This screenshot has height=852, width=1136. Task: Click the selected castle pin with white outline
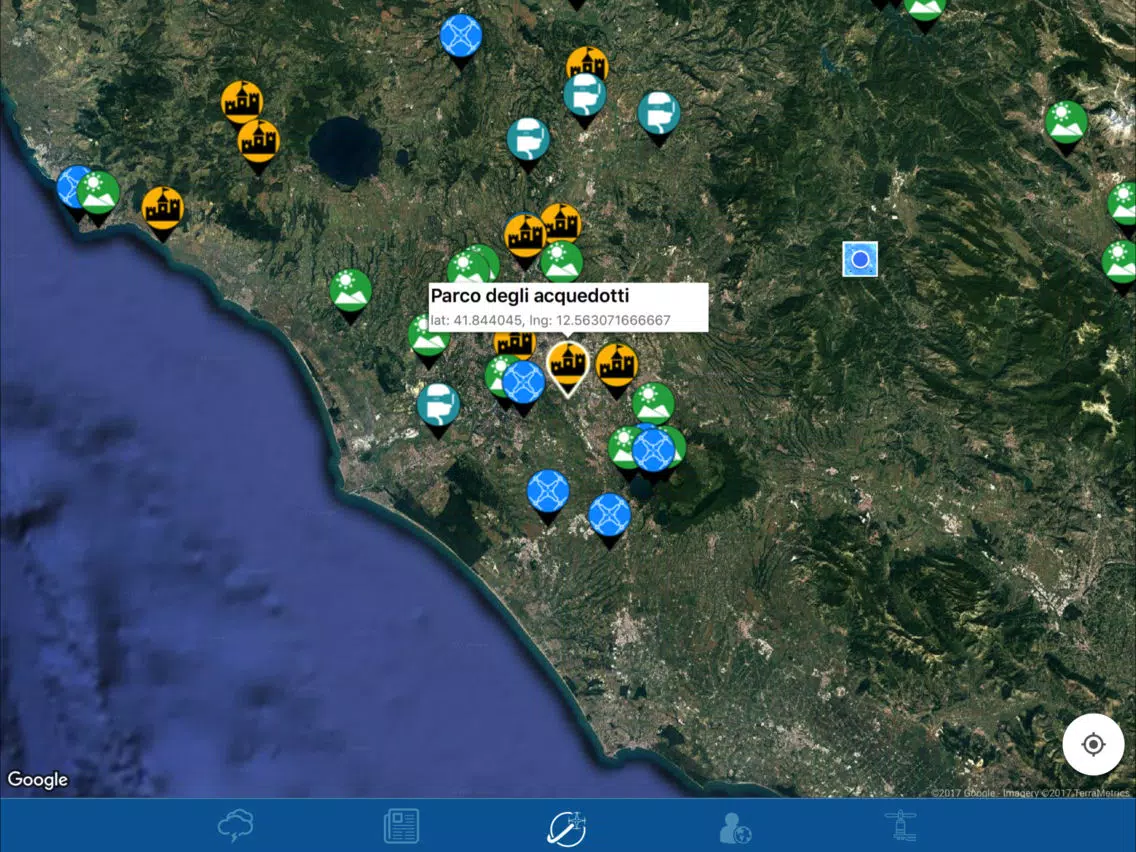[568, 364]
